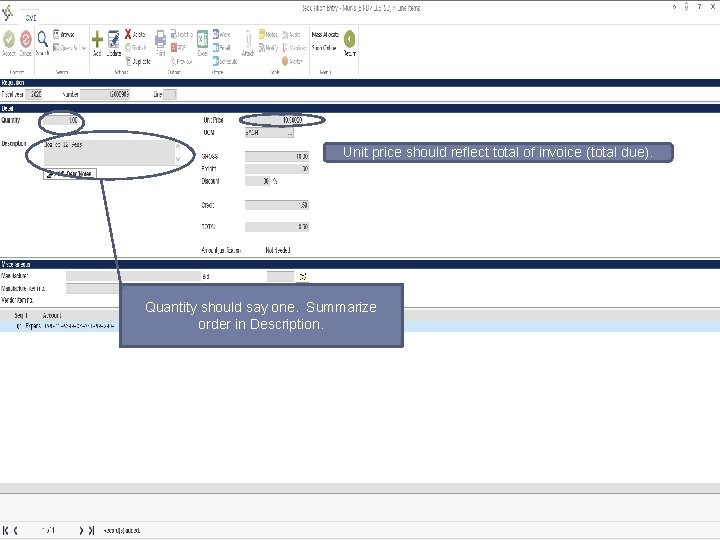
Task: Click the Description scrollbar down arrow
Action: tap(178, 159)
